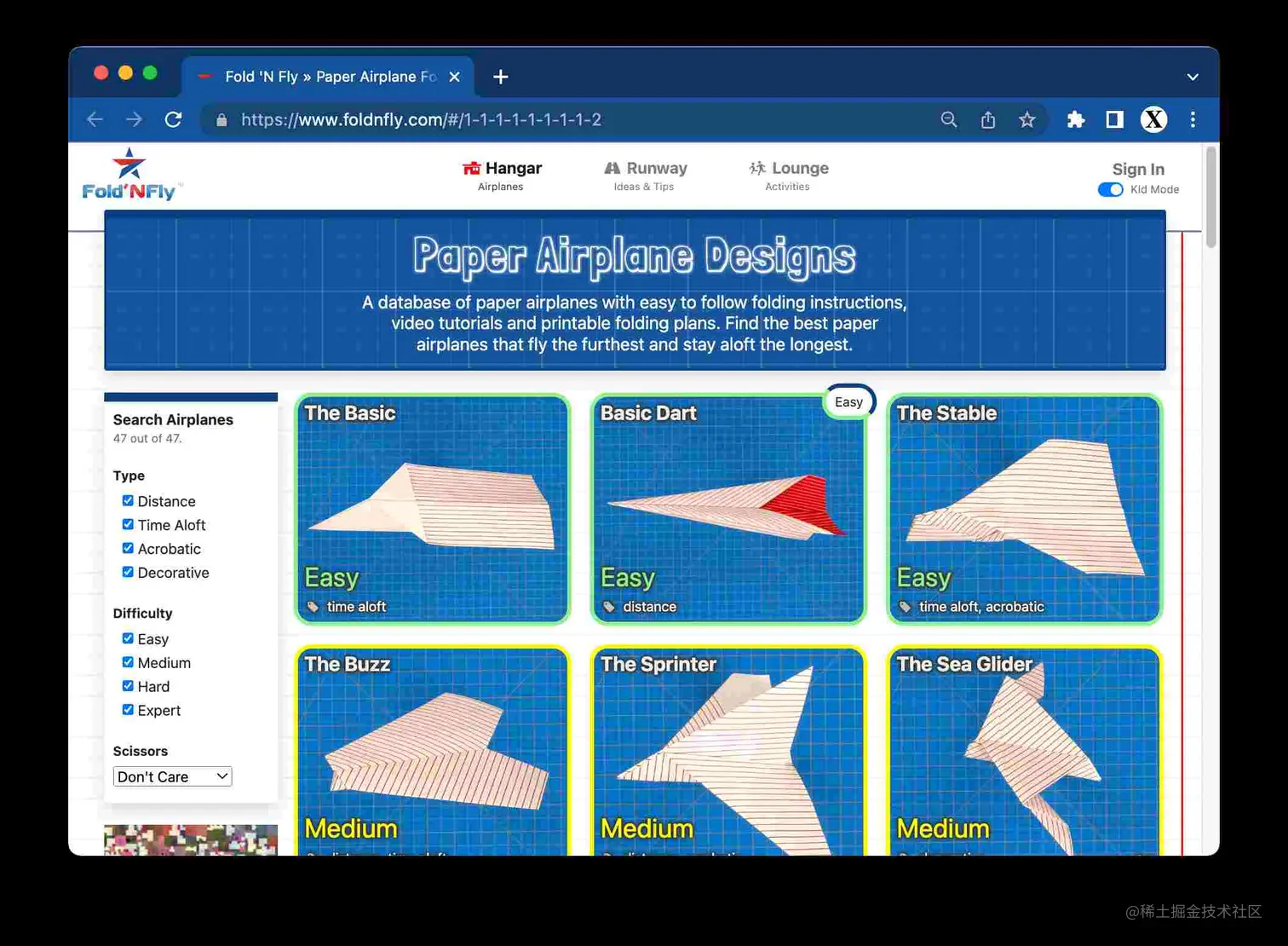This screenshot has height=946, width=1288.
Task: Open a new browser tab with the plus button
Action: (x=500, y=77)
